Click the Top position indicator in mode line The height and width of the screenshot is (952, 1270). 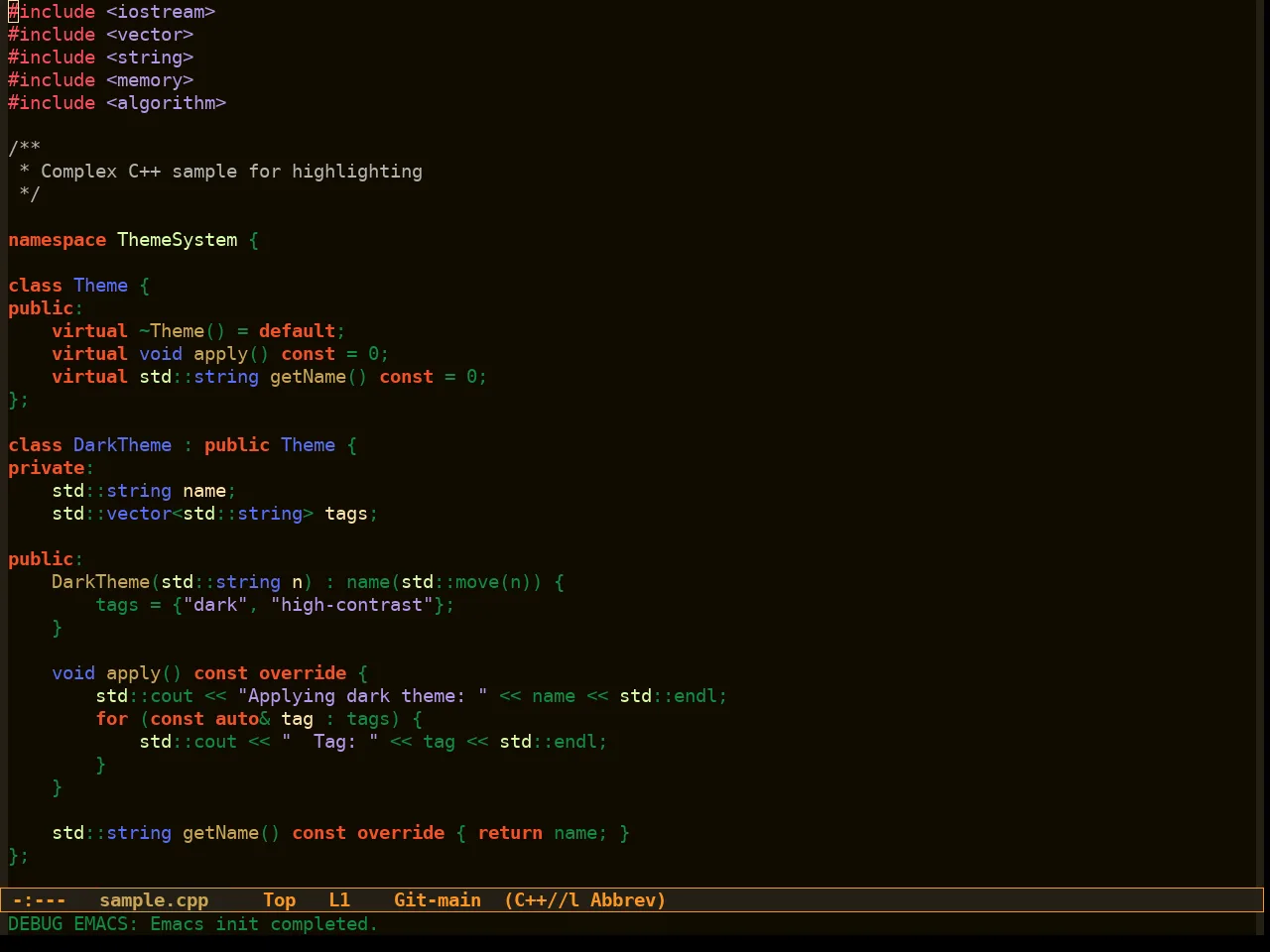click(279, 900)
